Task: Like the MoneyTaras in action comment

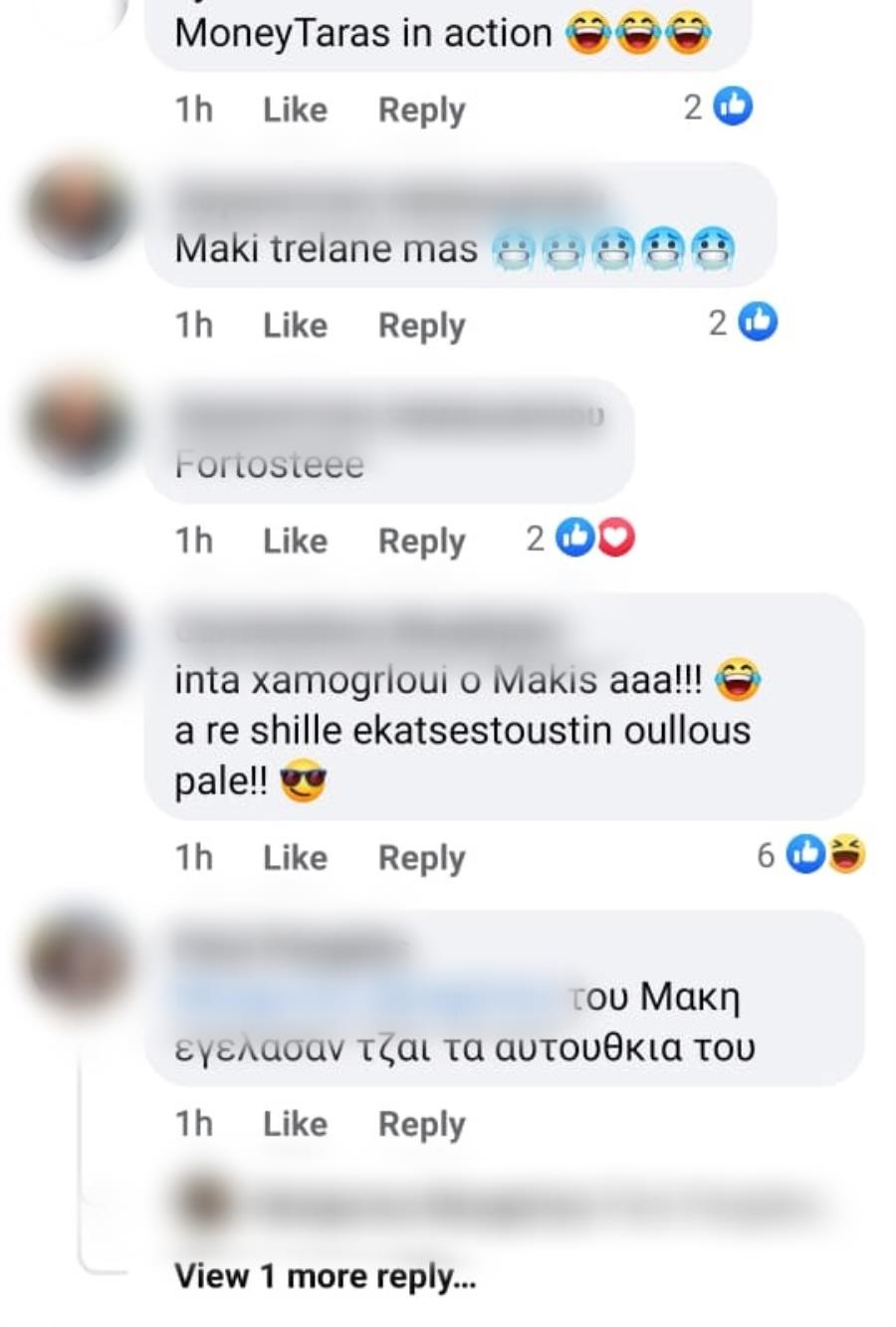Action: point(295,110)
